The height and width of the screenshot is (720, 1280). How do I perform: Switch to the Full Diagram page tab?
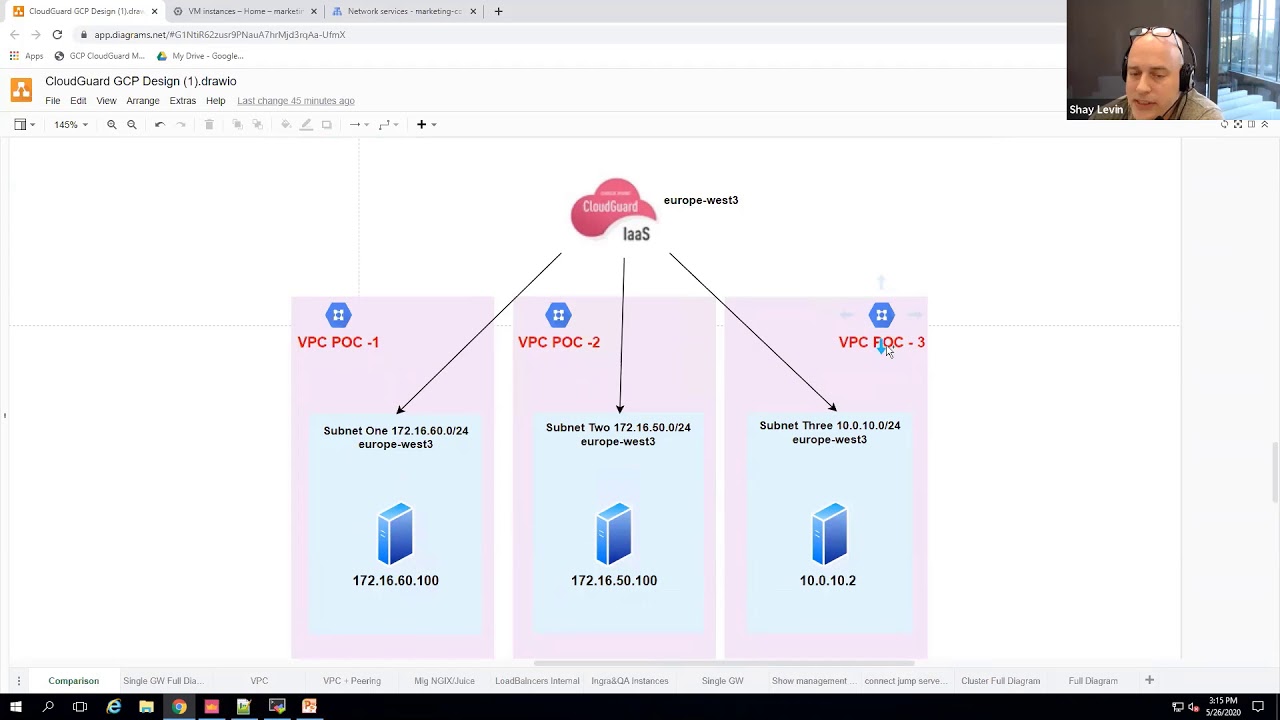(1093, 681)
